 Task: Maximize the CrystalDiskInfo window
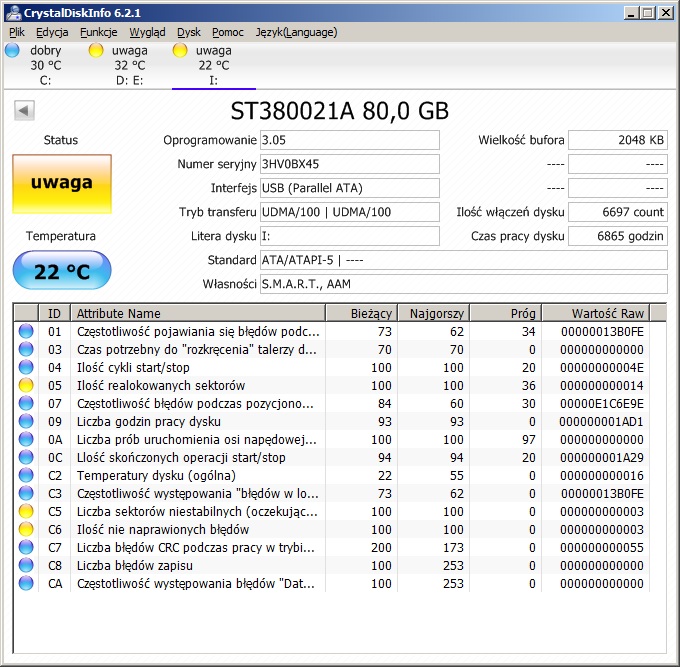(x=648, y=13)
